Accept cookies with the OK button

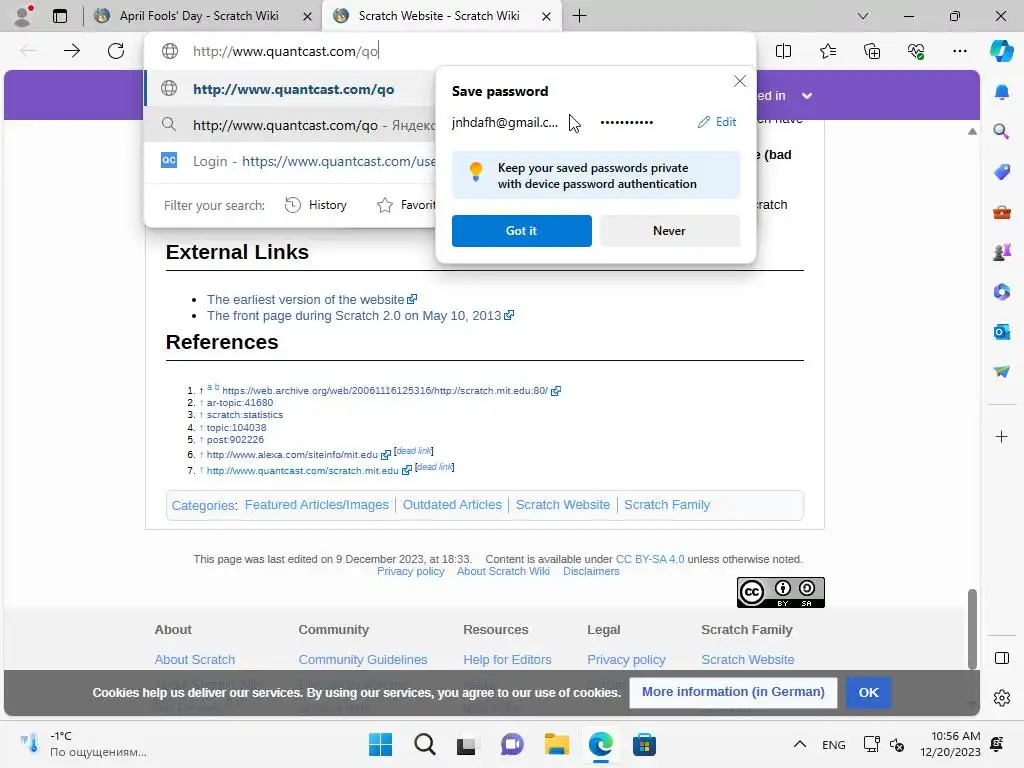(x=868, y=692)
